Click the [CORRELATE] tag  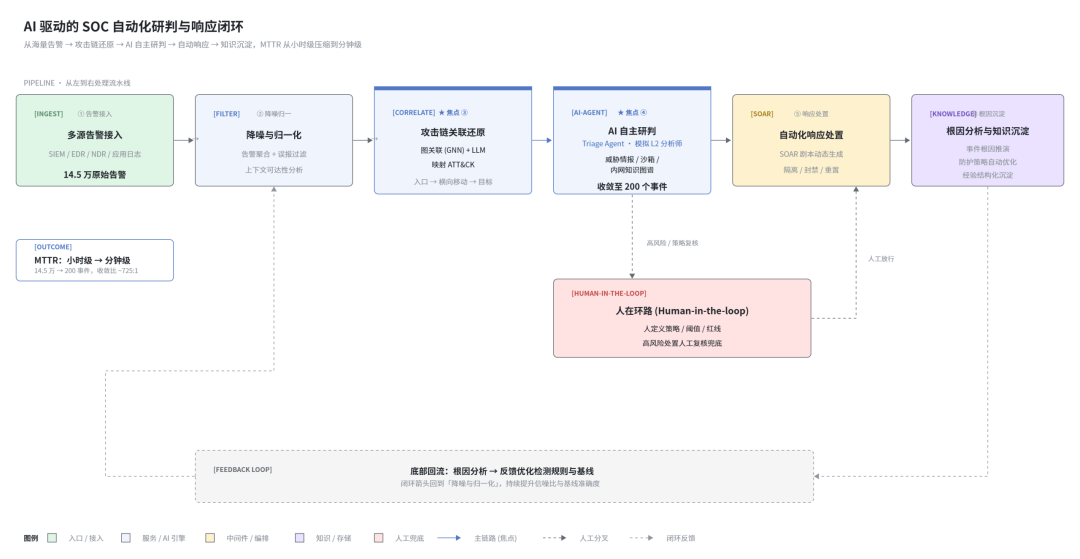[414, 112]
